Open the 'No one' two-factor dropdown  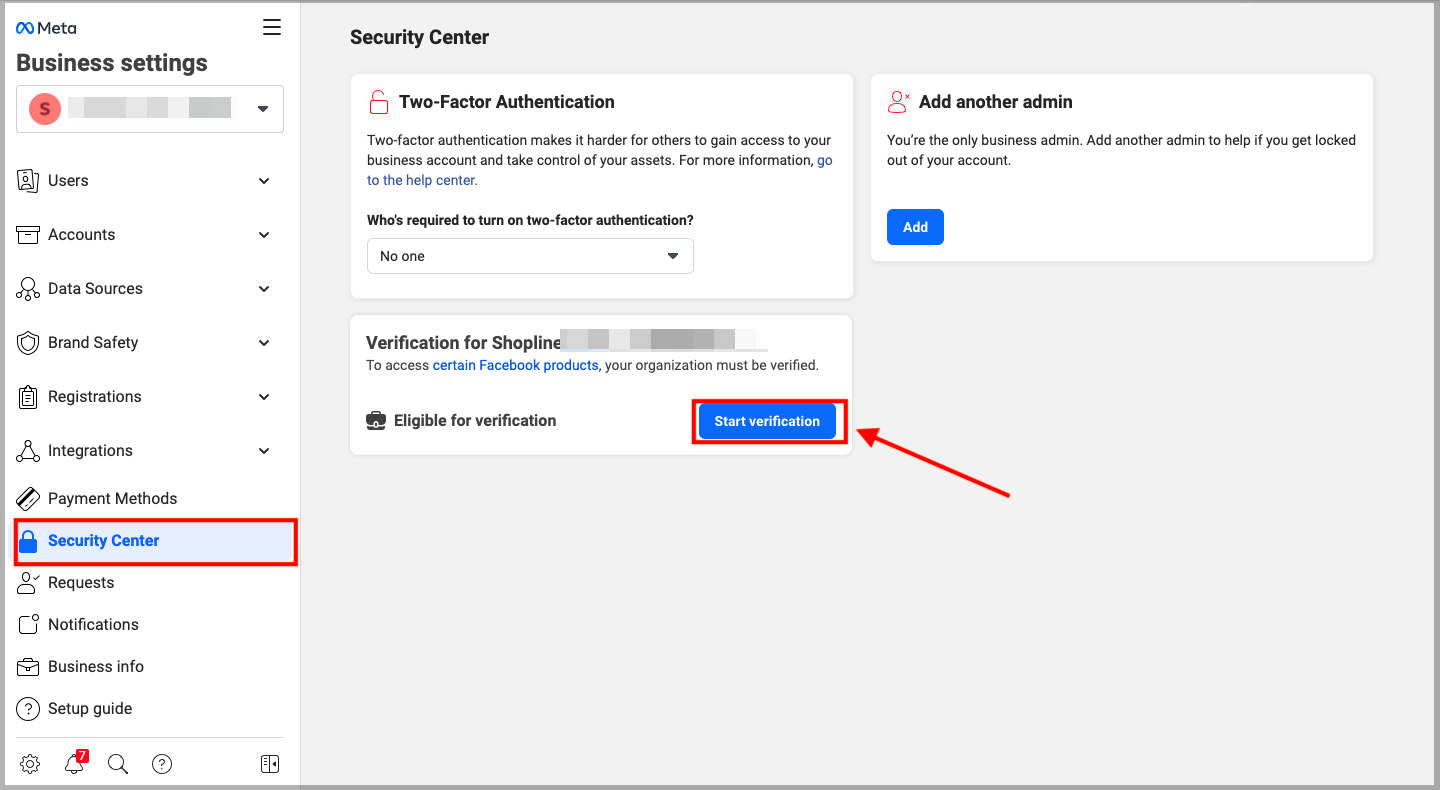pos(530,256)
